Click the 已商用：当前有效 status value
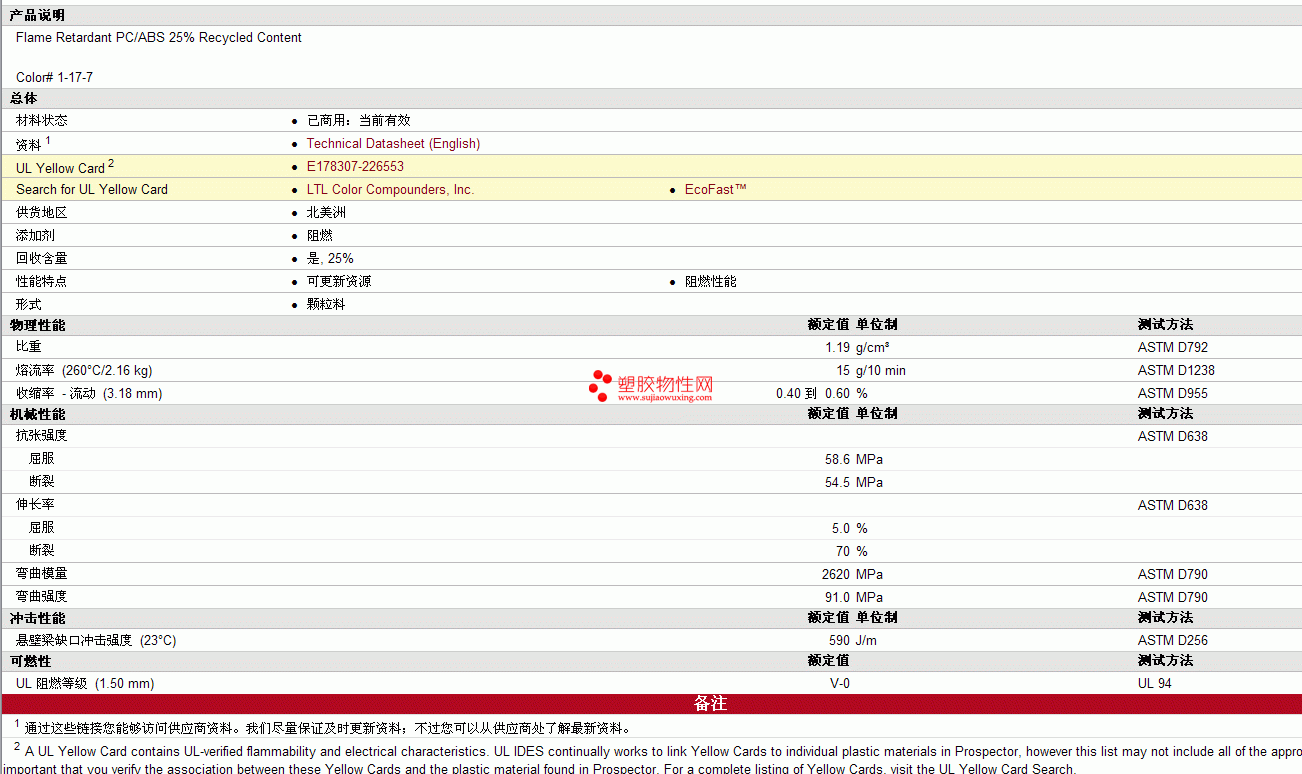 click(358, 120)
